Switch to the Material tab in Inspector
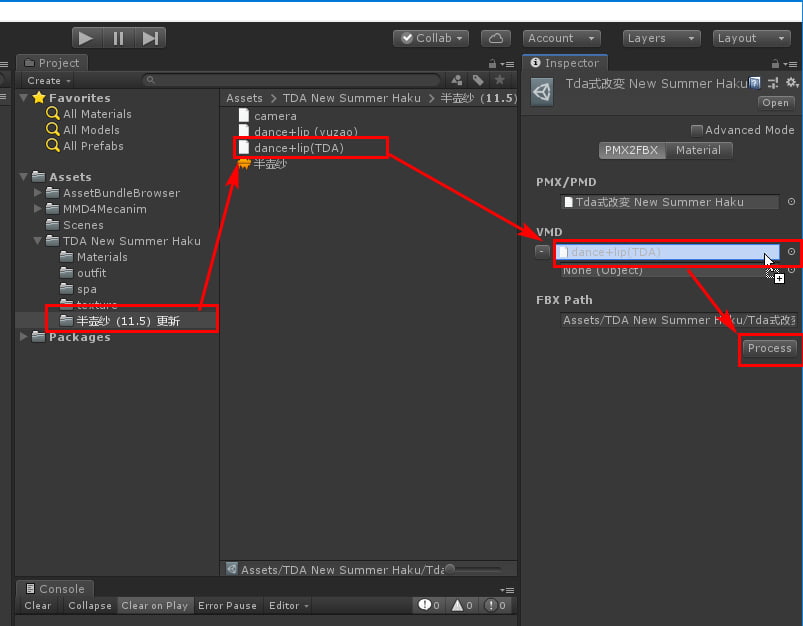Viewport: 803px width, 626px height. (698, 150)
